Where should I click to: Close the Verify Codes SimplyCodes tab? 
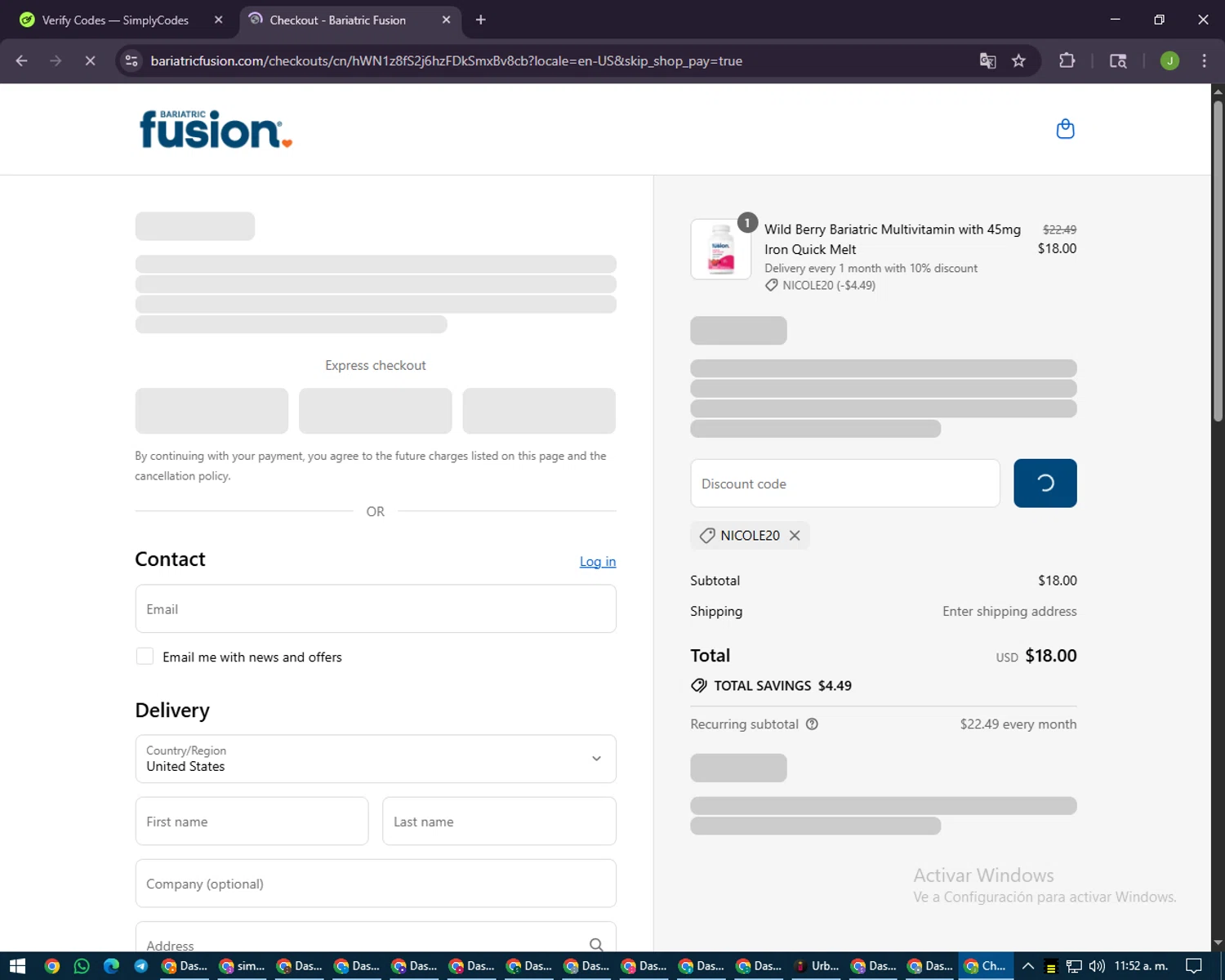click(218, 20)
